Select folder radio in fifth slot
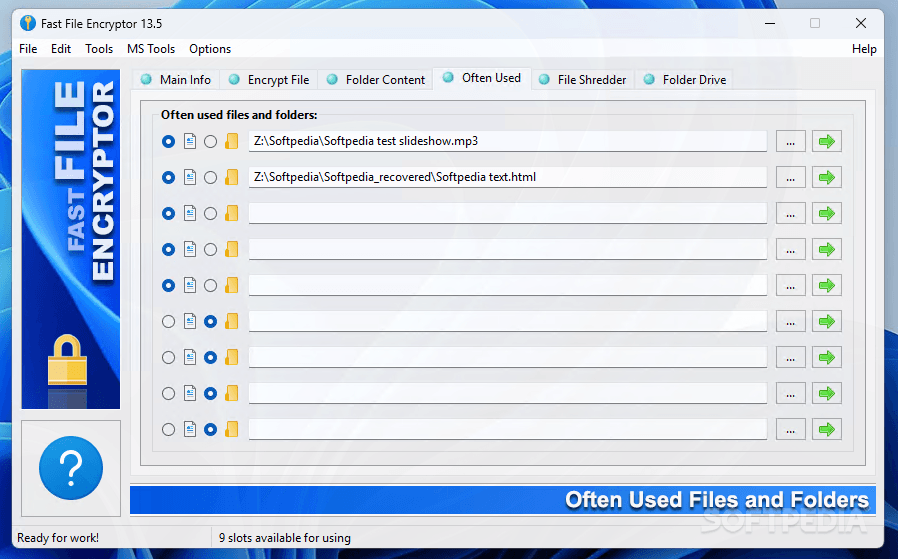 pos(210,285)
